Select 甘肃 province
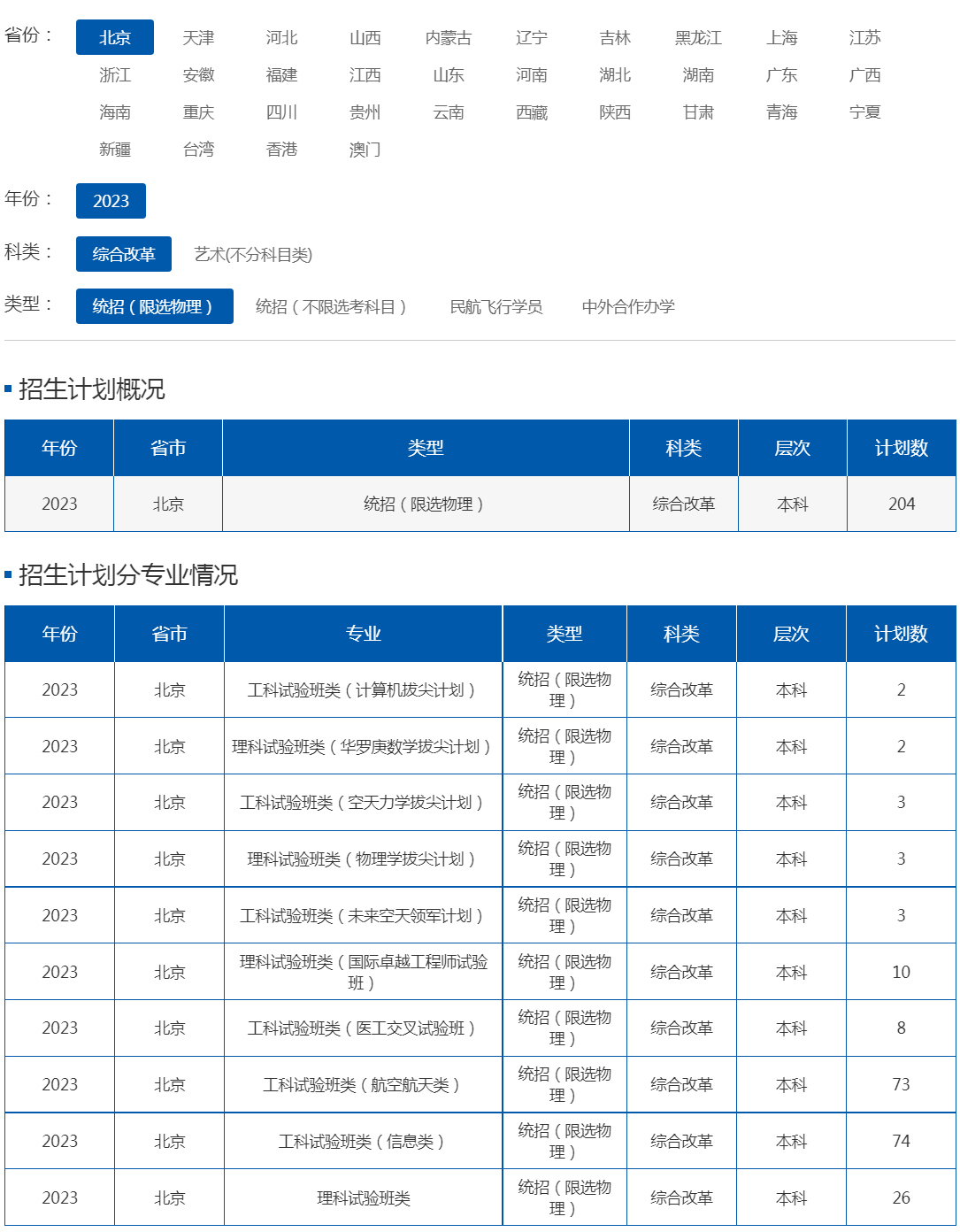Viewport: 960px width, 1232px height. coord(698,112)
